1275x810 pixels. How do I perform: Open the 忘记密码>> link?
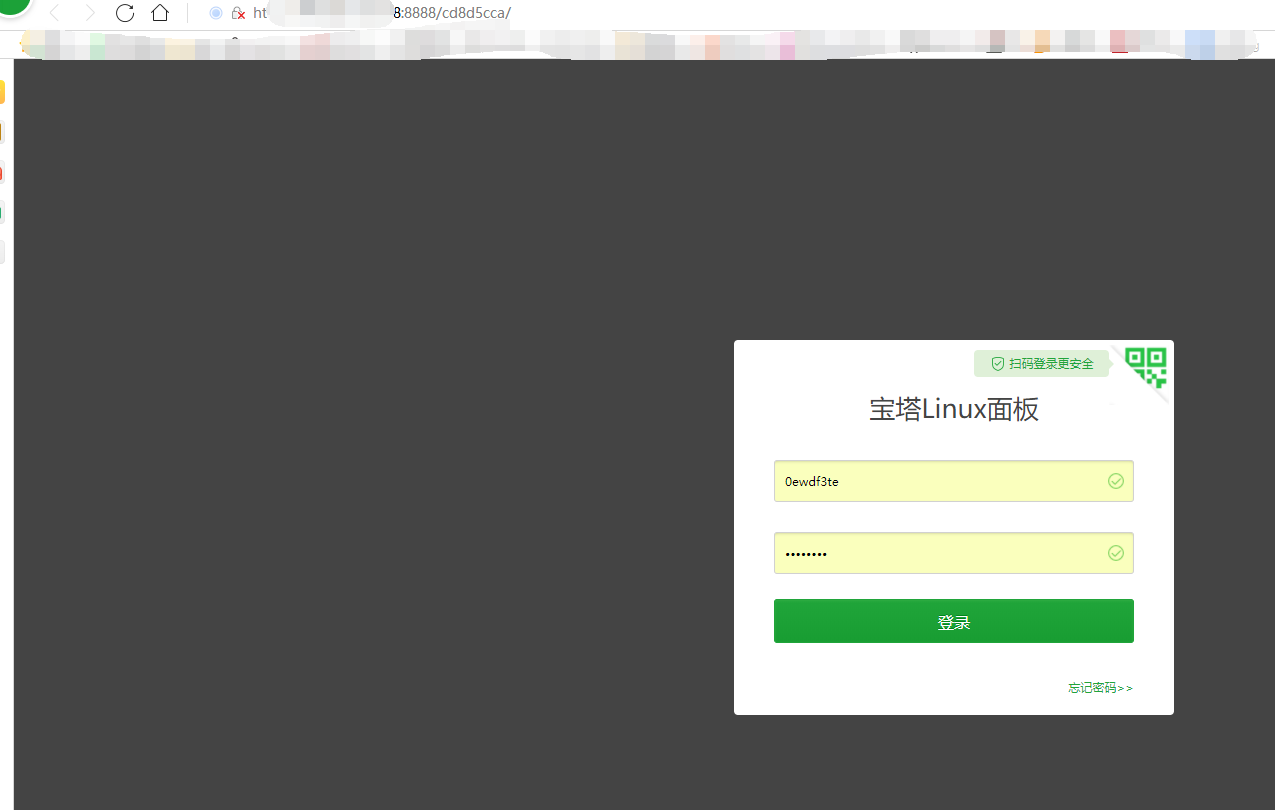click(x=1100, y=688)
